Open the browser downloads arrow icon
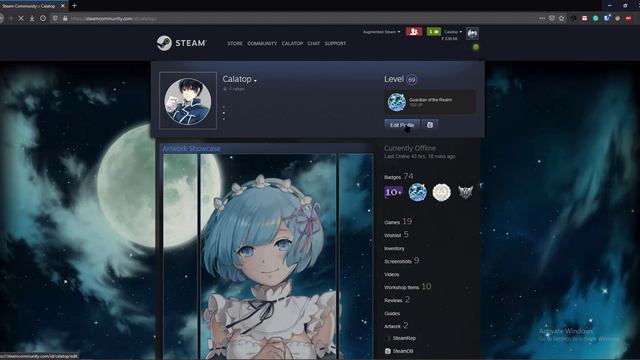 pyautogui.click(x=32, y=18)
